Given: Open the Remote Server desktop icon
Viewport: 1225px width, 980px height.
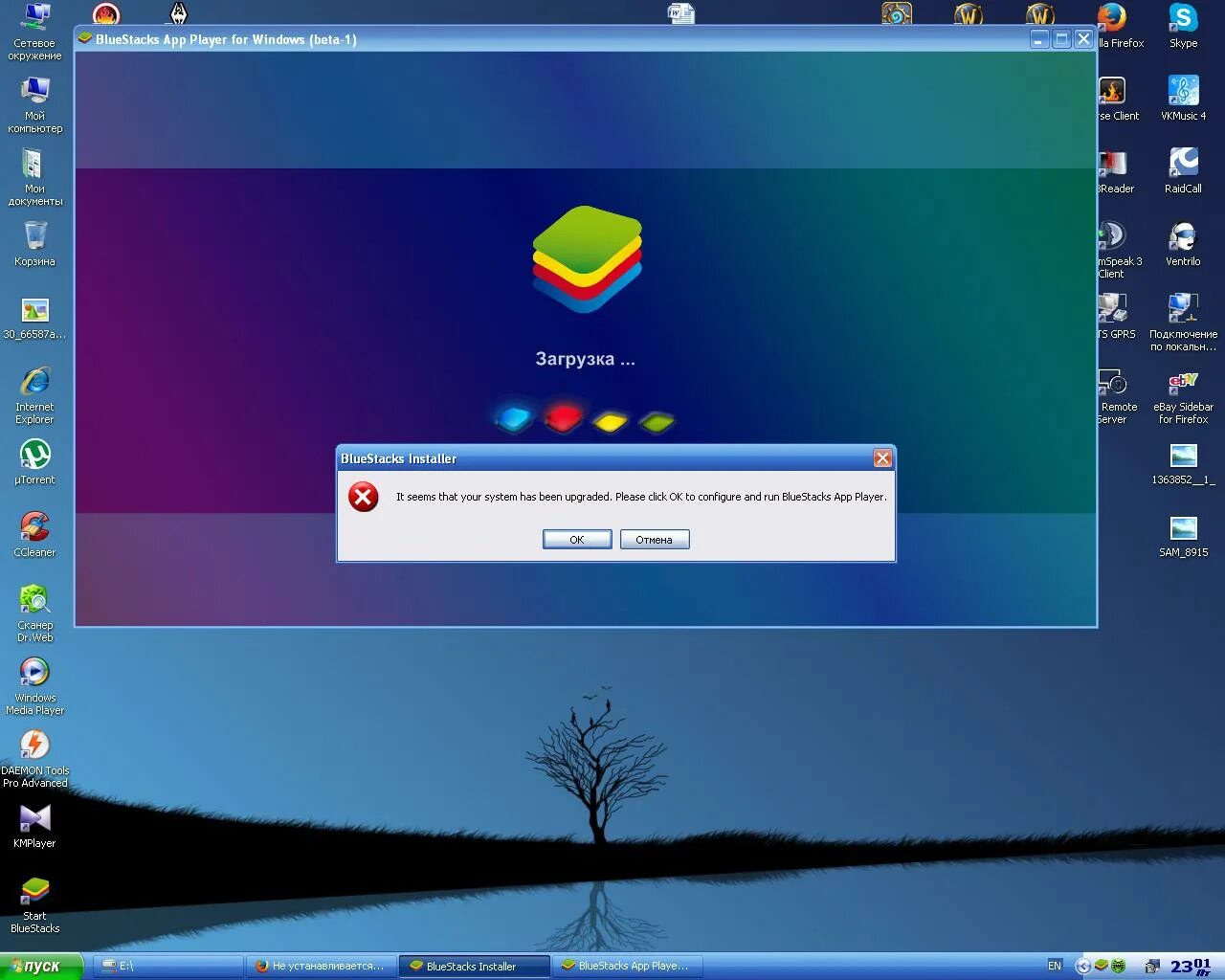Looking at the screenshot, I should [1117, 396].
